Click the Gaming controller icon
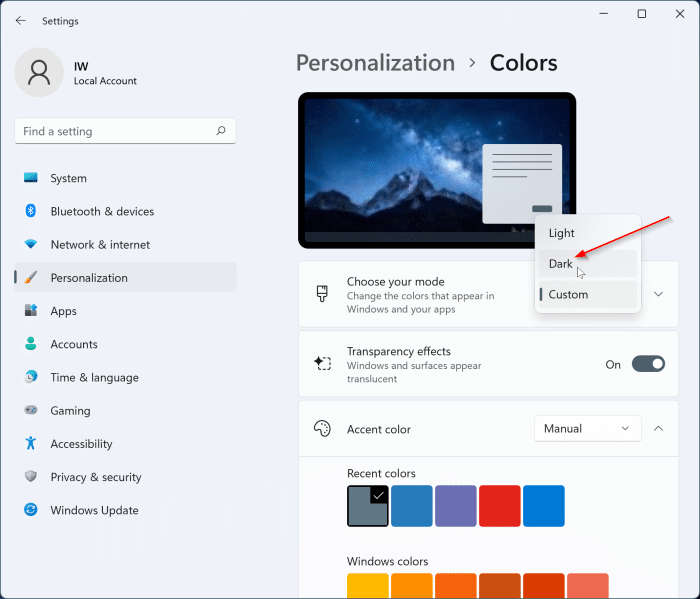Viewport: 700px width, 599px height. [x=31, y=410]
